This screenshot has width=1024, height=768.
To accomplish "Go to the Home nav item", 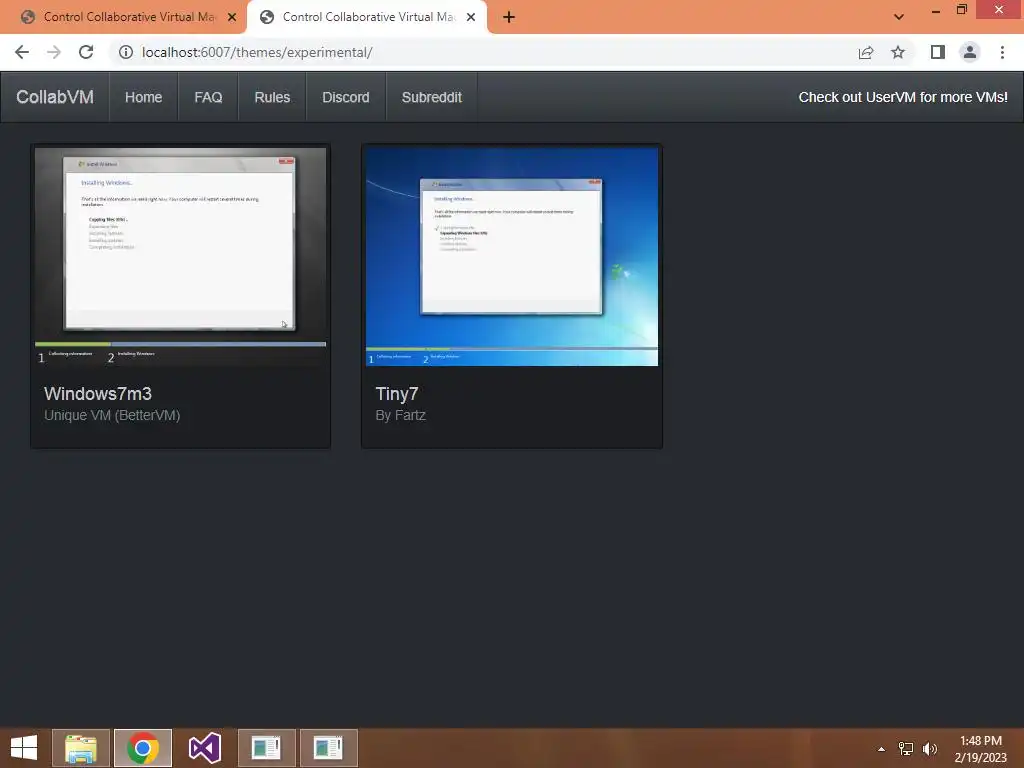I will (x=144, y=97).
